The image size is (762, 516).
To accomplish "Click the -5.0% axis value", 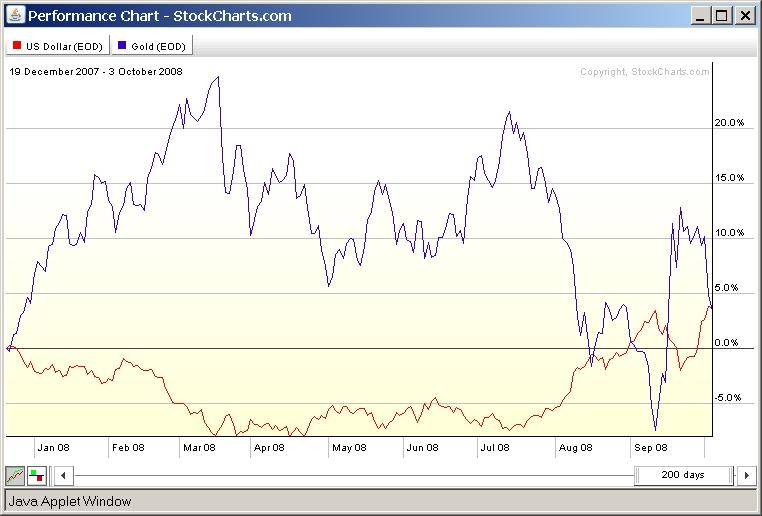I will [x=727, y=397].
